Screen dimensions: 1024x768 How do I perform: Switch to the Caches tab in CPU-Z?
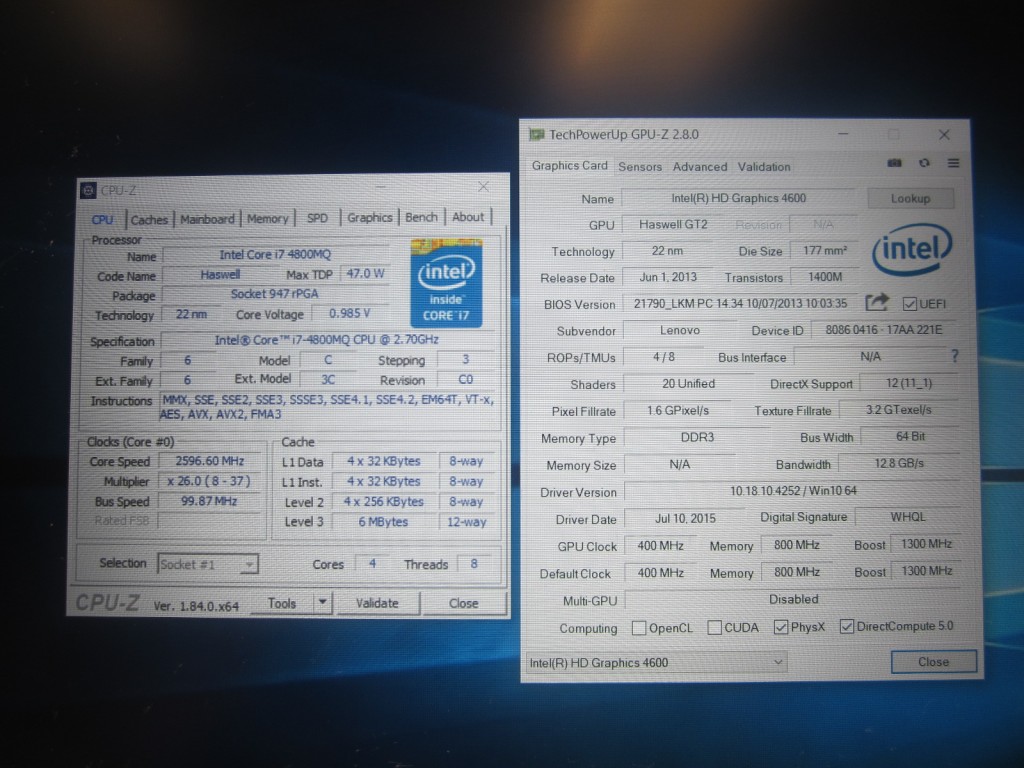(x=149, y=219)
